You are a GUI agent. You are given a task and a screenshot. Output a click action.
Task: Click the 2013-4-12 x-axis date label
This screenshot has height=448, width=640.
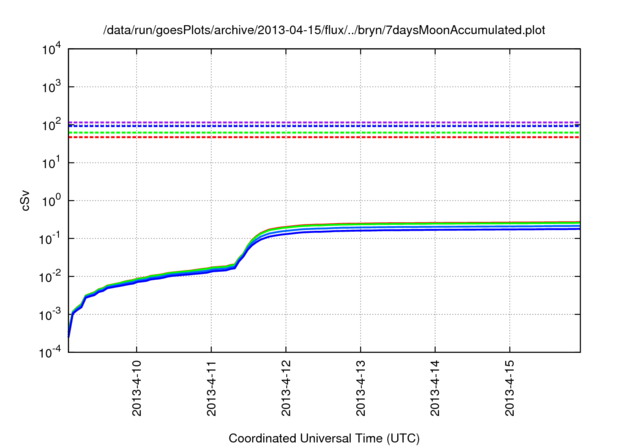tap(286, 388)
